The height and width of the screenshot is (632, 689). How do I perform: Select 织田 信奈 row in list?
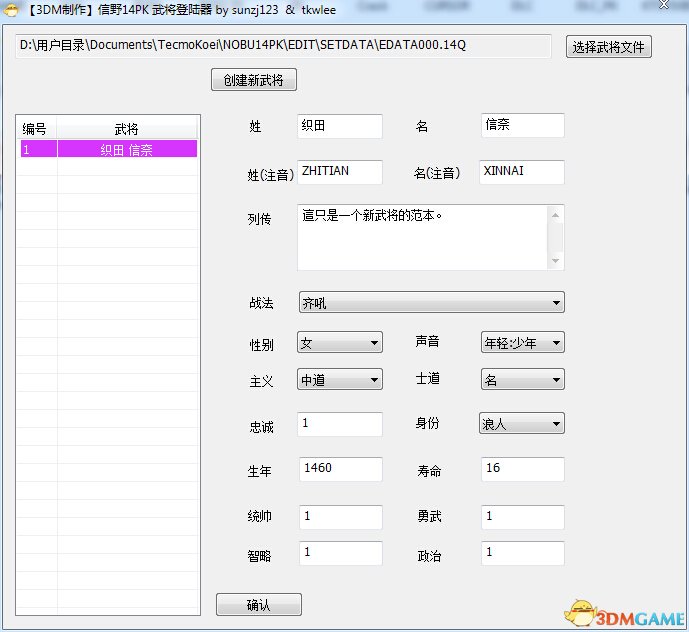126,149
